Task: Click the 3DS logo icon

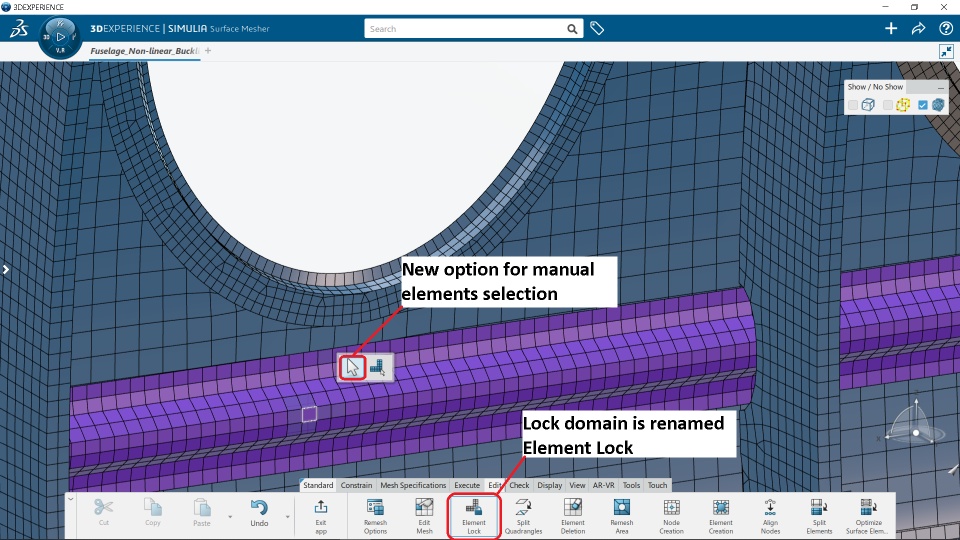Action: [18, 28]
